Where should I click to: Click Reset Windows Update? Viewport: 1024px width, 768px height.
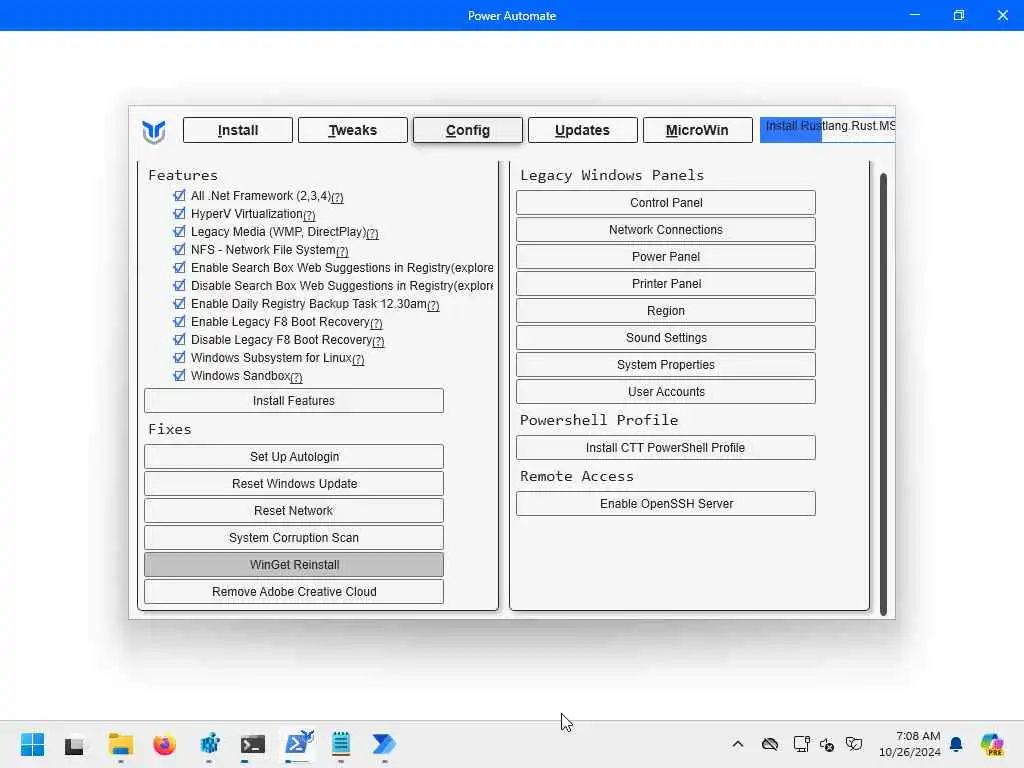point(294,483)
